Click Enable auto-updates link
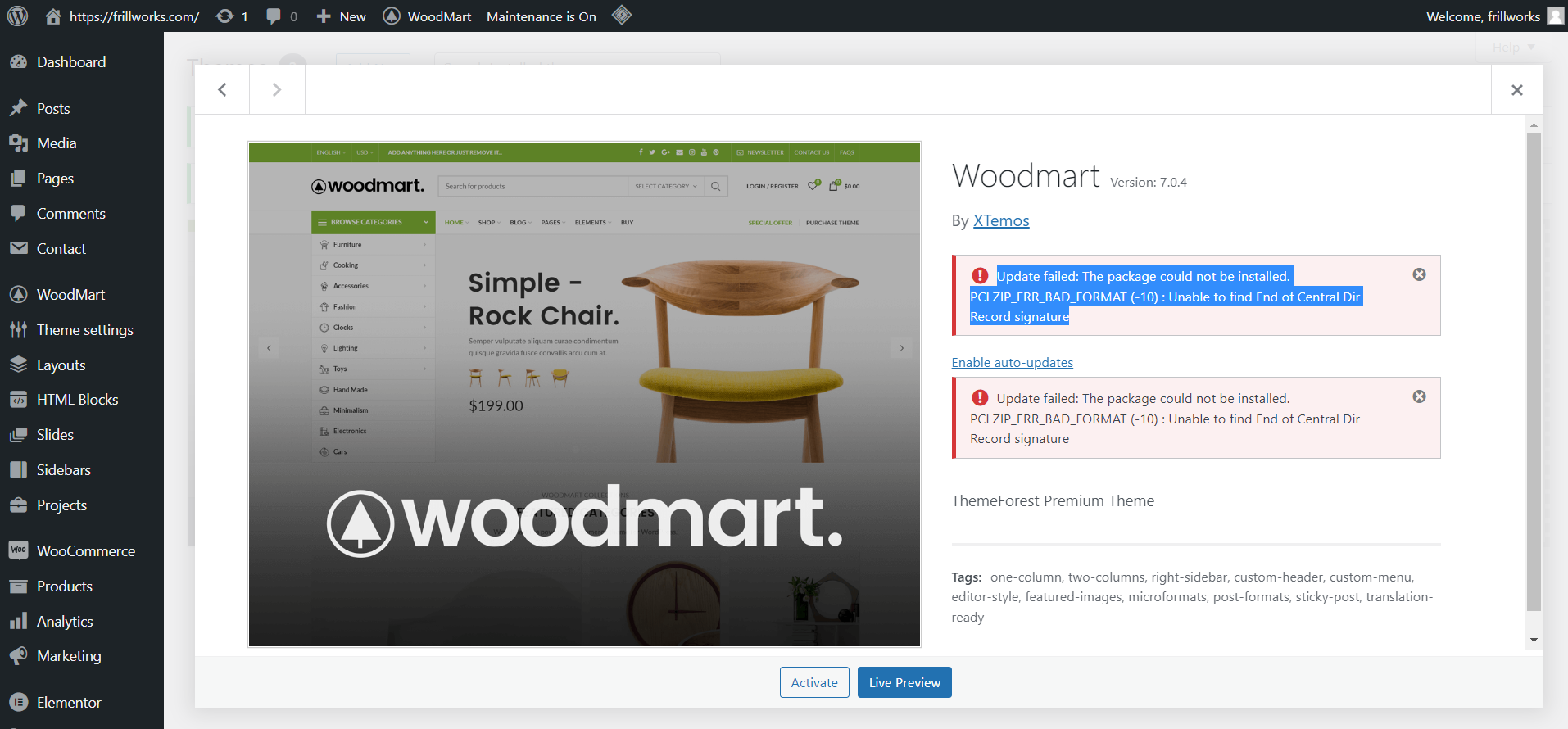Screen dimensions: 1568x729 pos(1012,362)
